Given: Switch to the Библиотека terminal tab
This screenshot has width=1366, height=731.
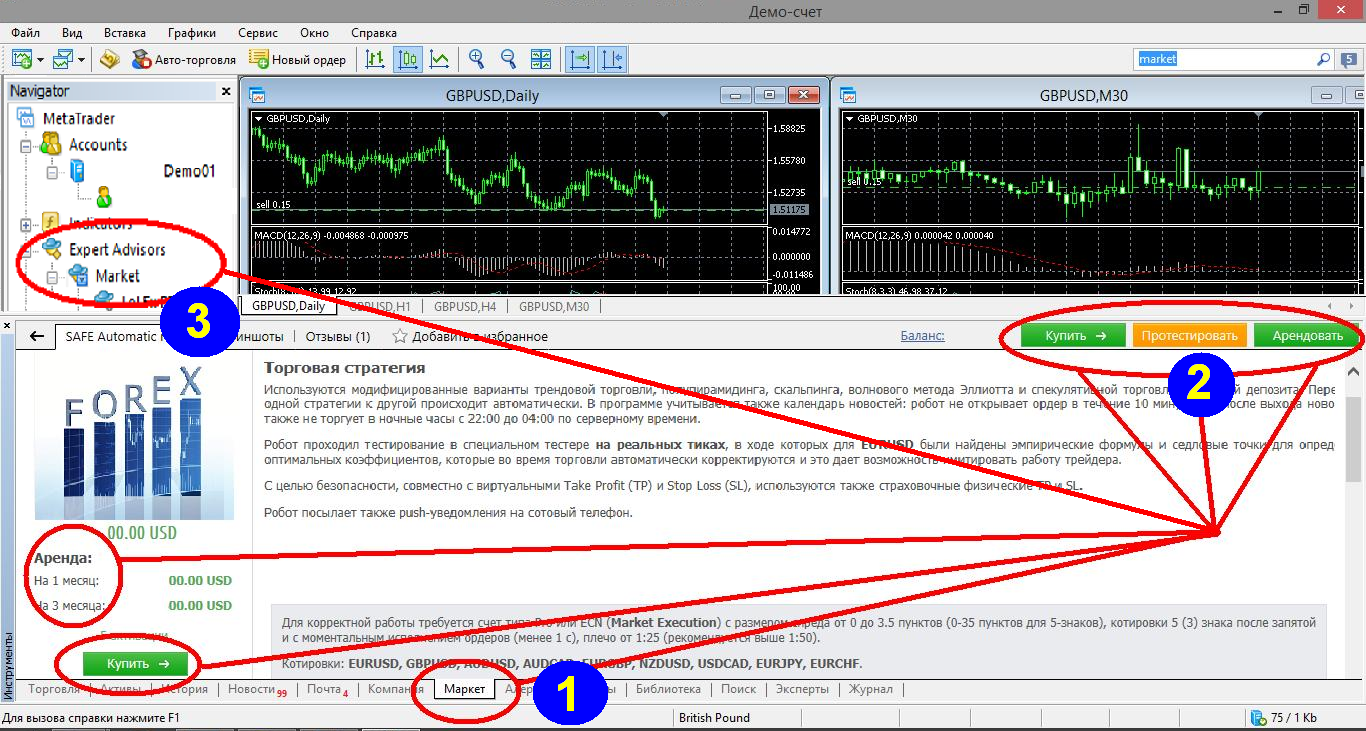Looking at the screenshot, I should (668, 689).
